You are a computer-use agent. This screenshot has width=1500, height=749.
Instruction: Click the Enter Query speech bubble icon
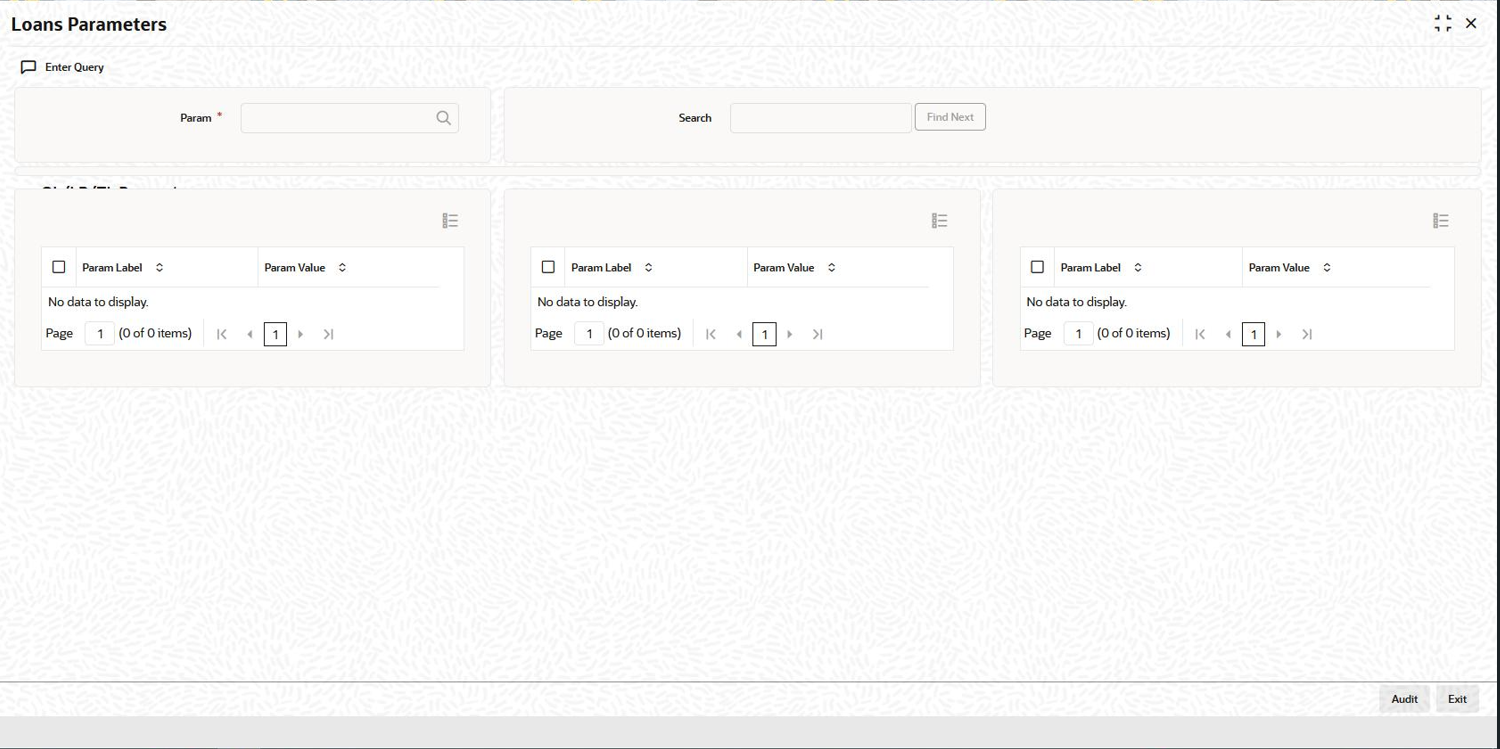coord(28,67)
